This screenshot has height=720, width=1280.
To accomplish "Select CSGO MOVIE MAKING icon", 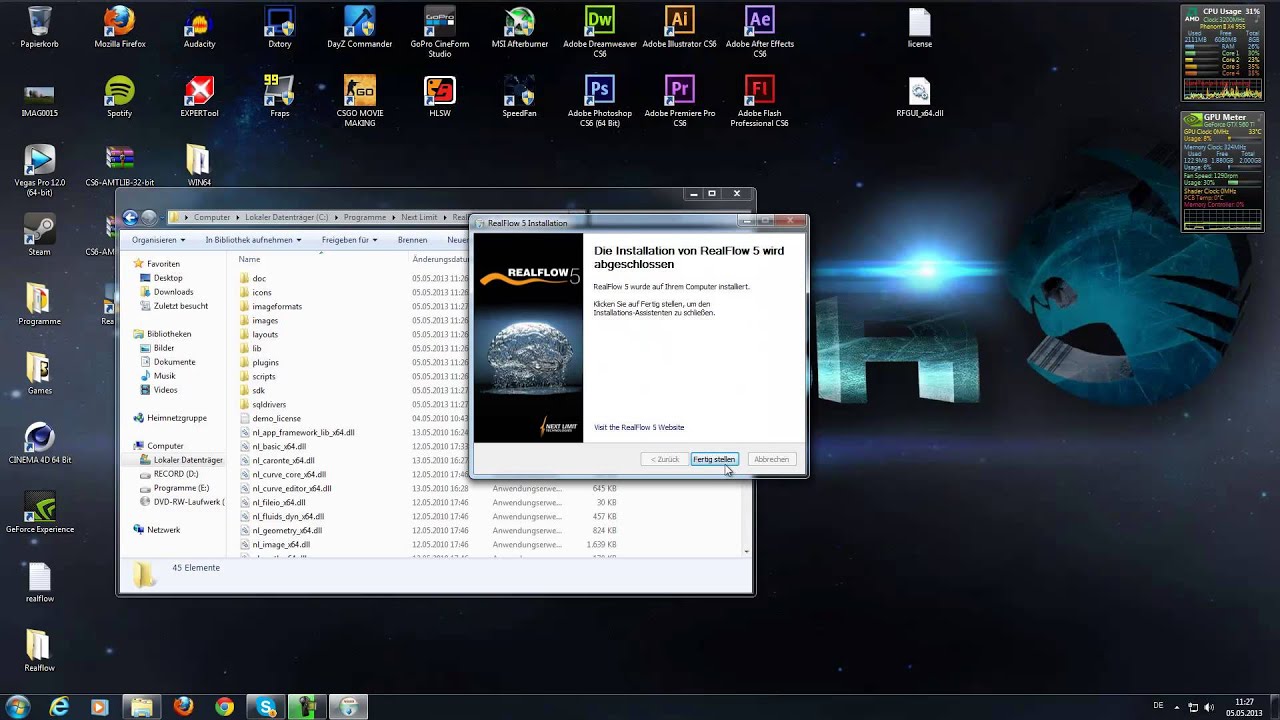I will [360, 101].
